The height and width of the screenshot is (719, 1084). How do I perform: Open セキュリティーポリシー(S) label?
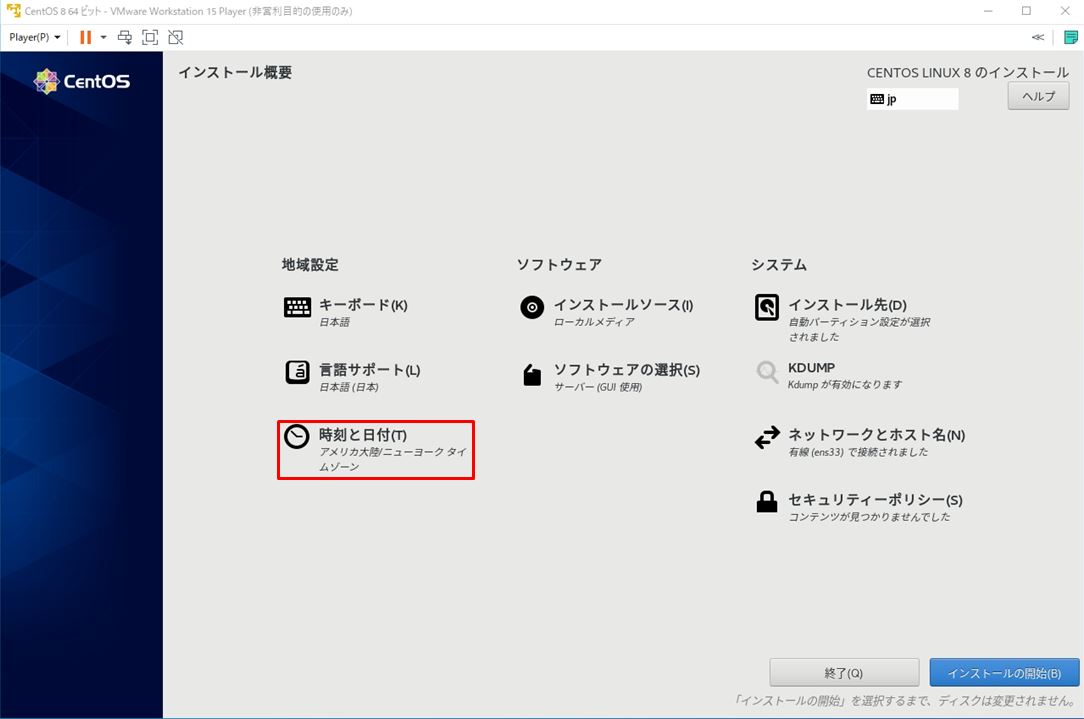875,500
